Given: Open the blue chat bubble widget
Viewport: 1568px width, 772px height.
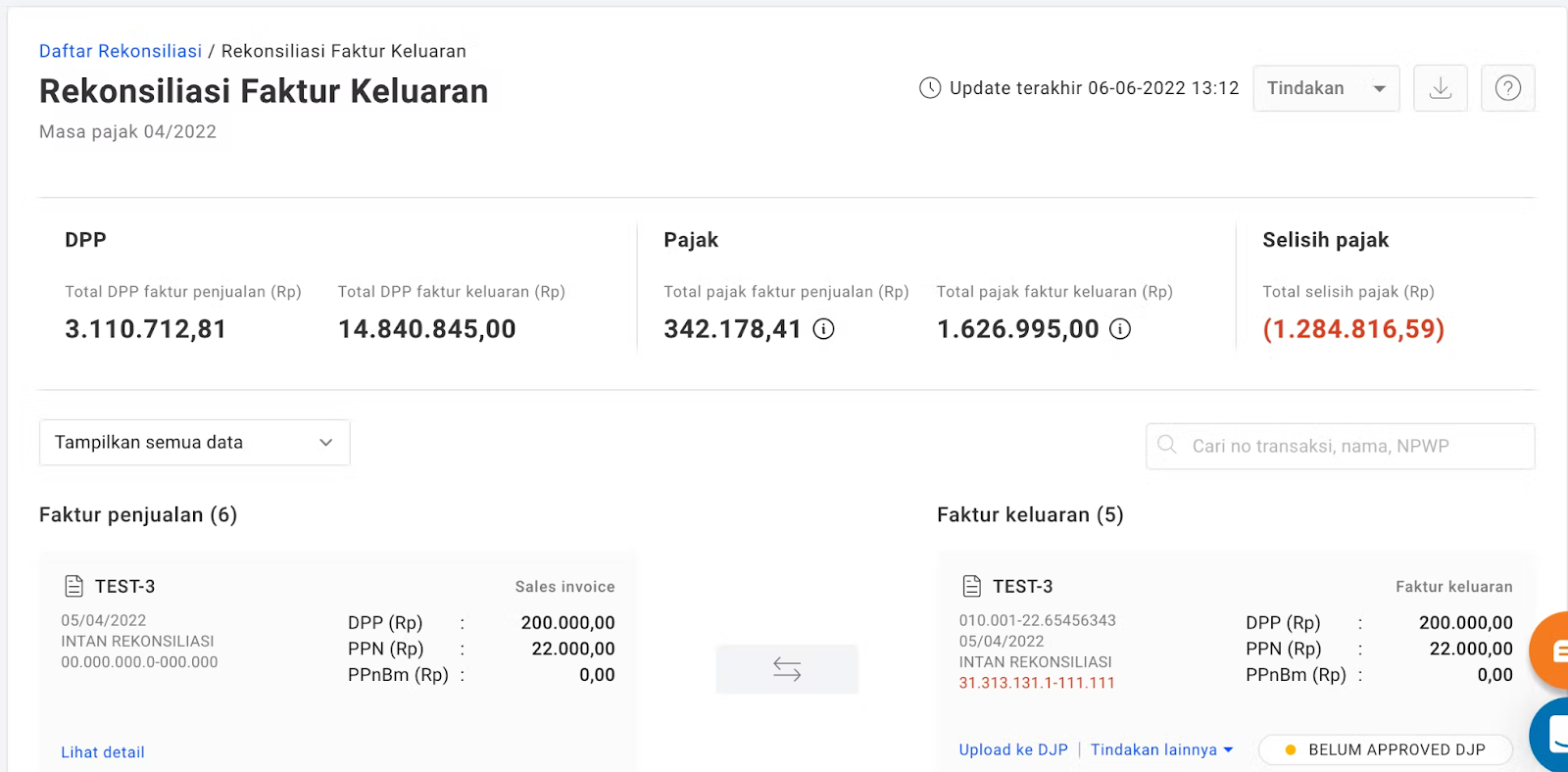Looking at the screenshot, I should [1553, 735].
